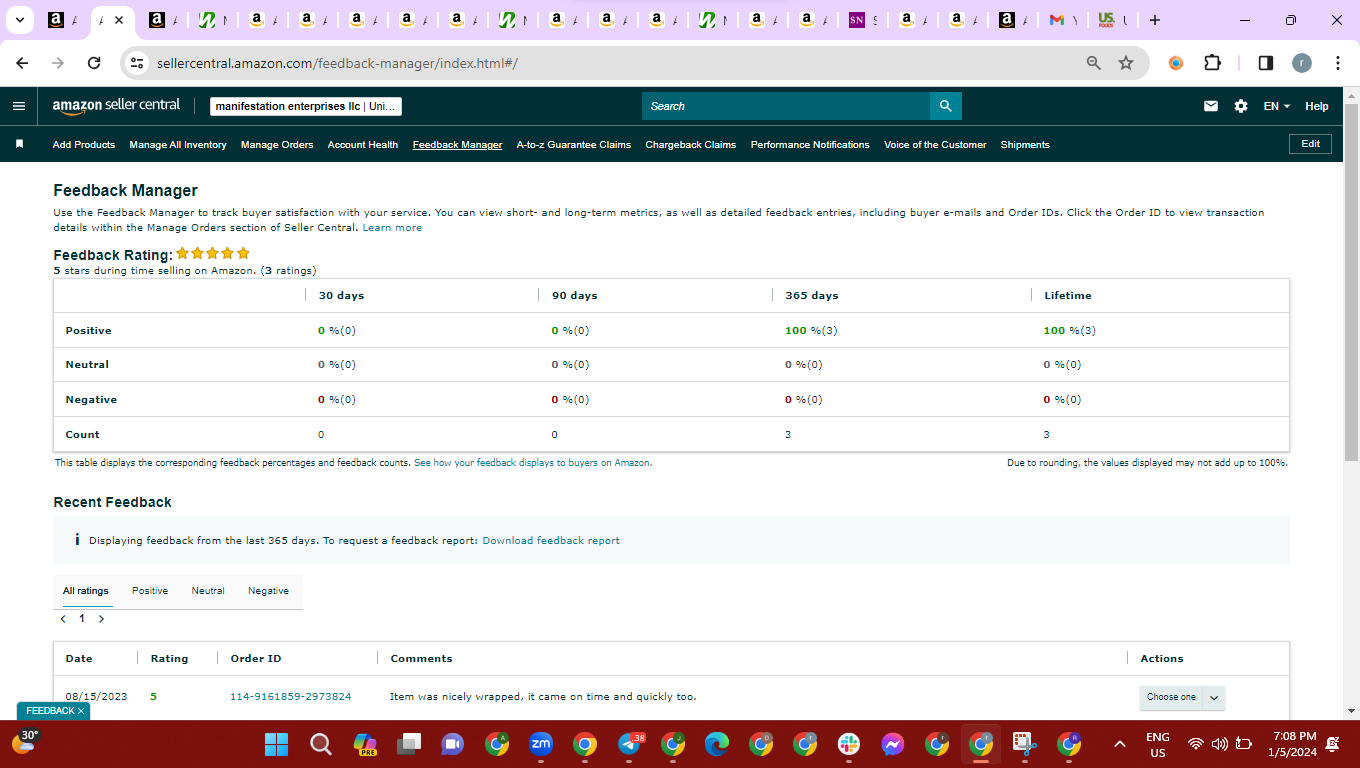Open Manage All Inventory
Viewport: 1360px width, 768px height.
178,145
